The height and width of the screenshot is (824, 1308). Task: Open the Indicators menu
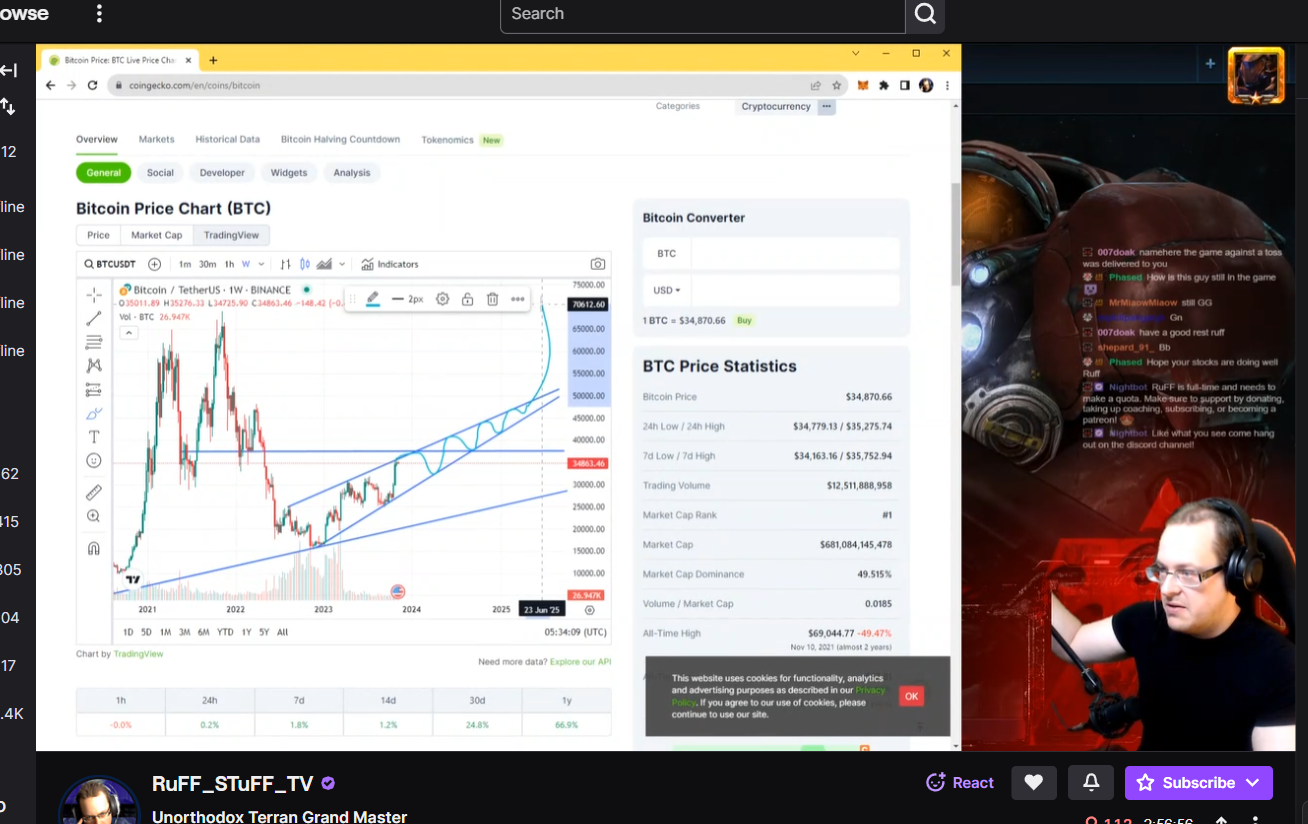(x=390, y=264)
